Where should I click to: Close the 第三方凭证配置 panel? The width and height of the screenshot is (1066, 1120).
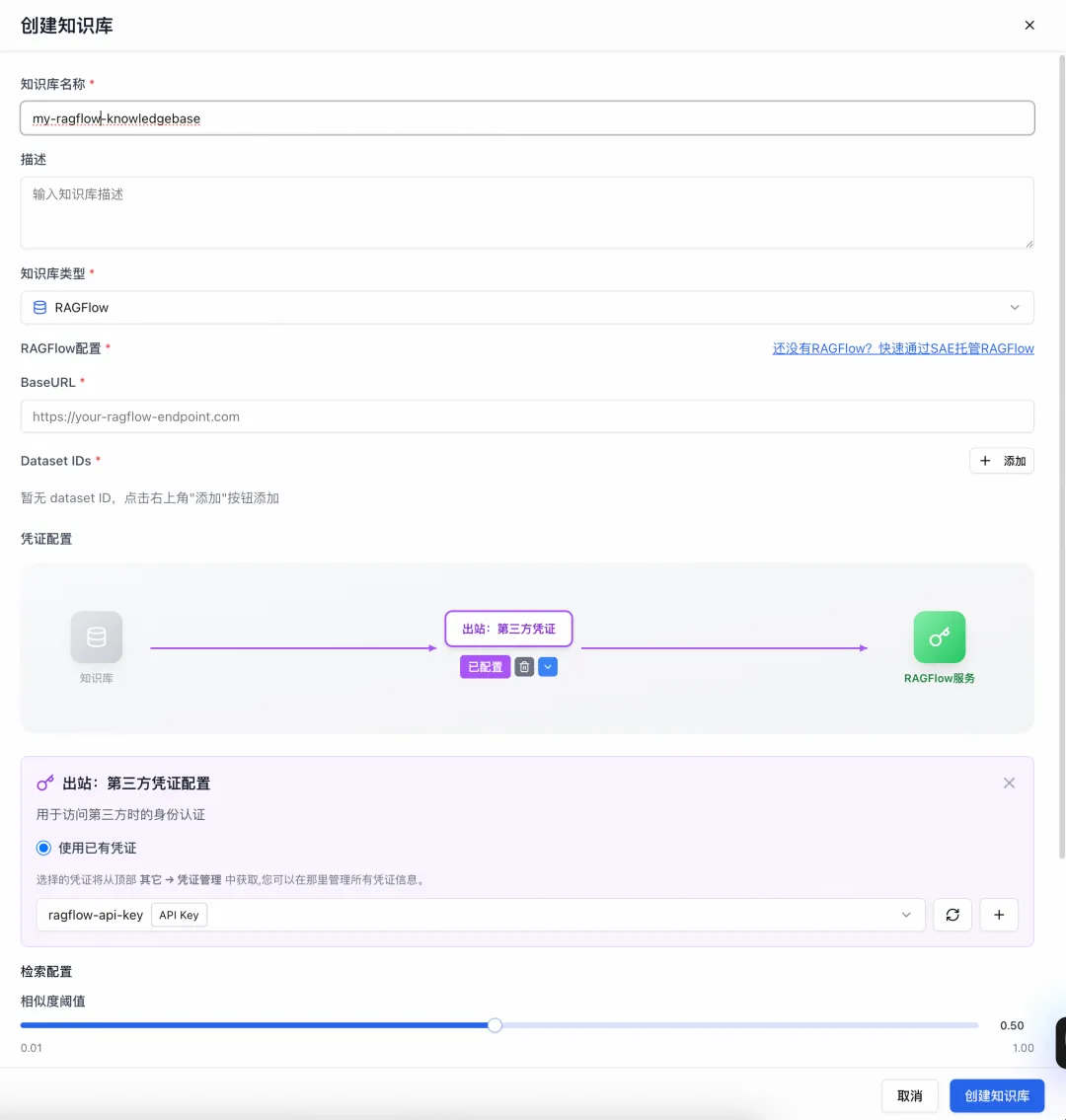pyautogui.click(x=1009, y=783)
